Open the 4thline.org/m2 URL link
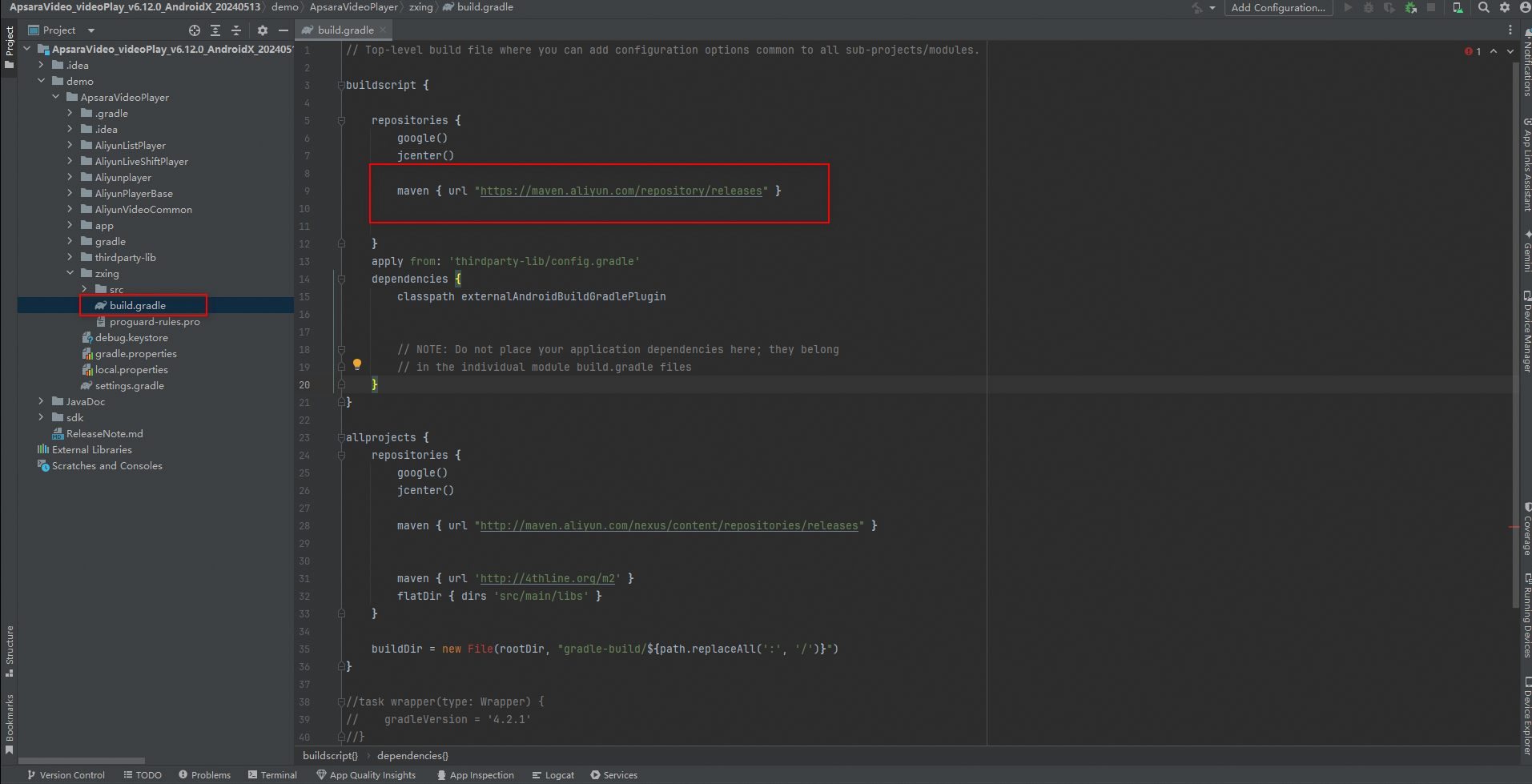The width and height of the screenshot is (1532, 784). (547, 578)
